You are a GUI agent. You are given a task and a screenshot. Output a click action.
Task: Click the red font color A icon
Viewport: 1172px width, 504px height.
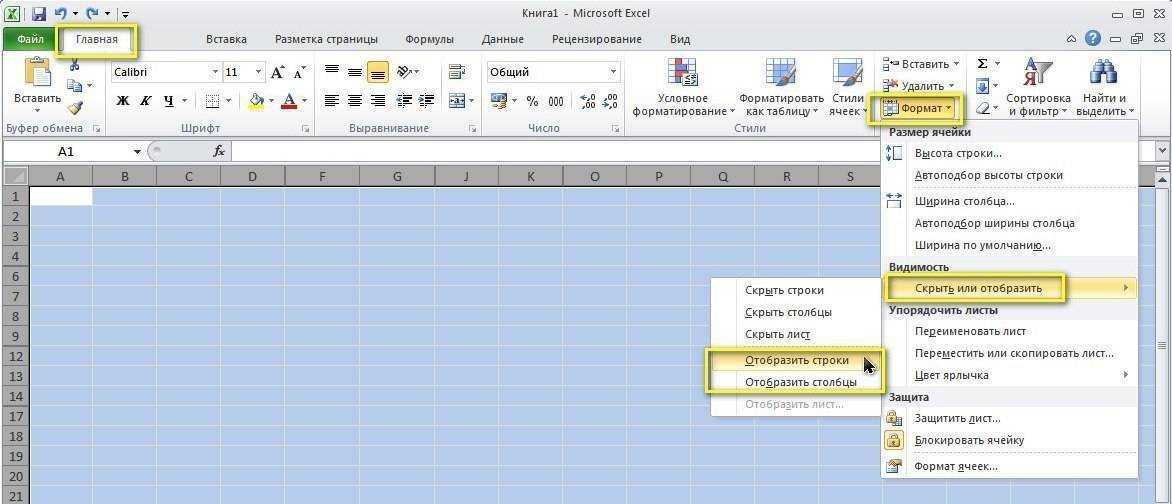289,100
